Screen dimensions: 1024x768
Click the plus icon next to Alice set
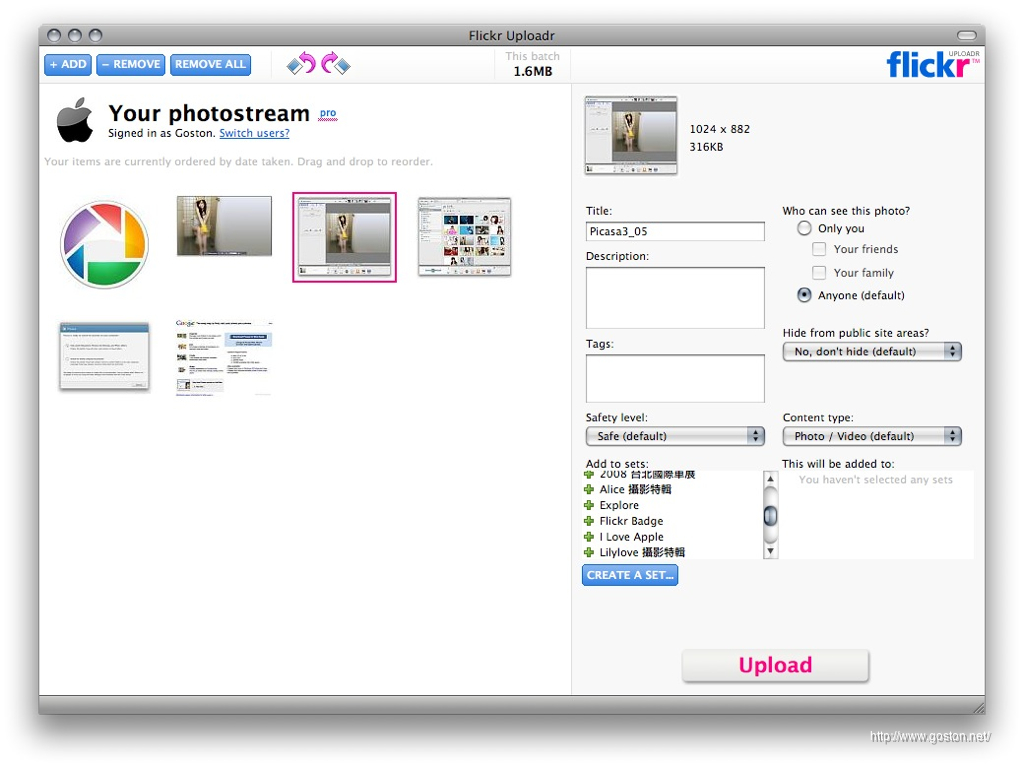pos(588,489)
